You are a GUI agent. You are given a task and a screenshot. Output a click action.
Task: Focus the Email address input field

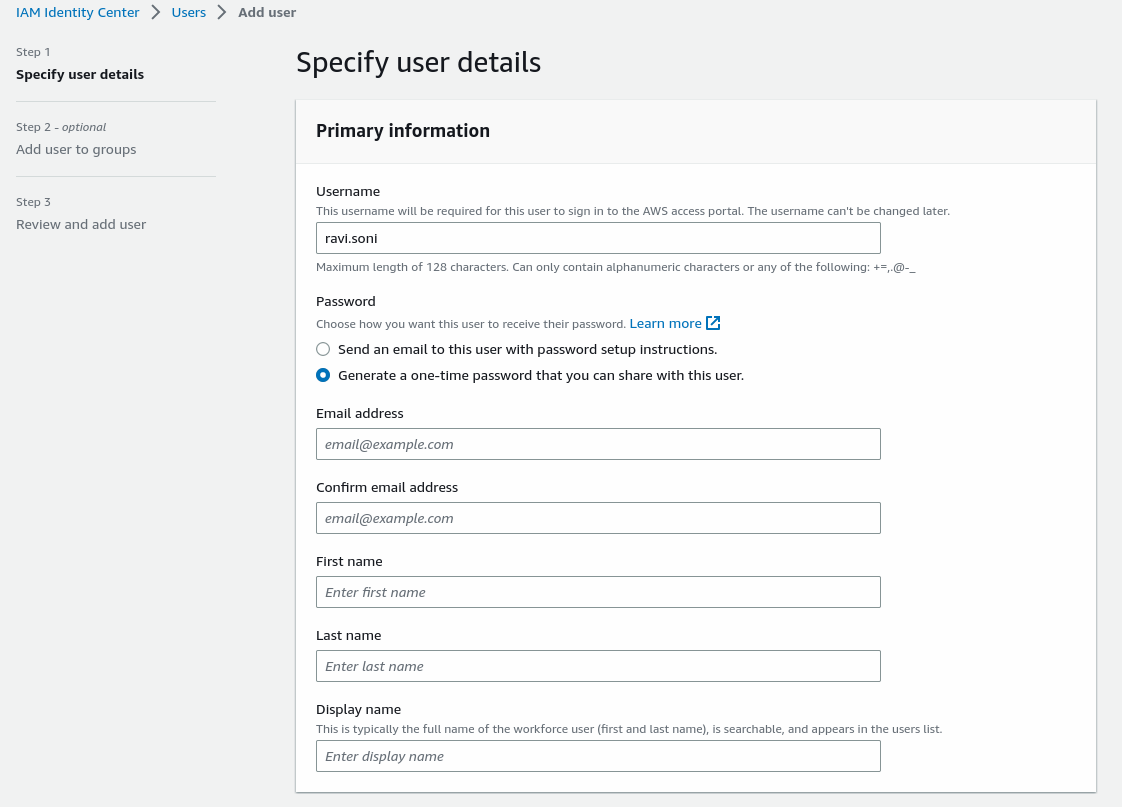[x=598, y=444]
